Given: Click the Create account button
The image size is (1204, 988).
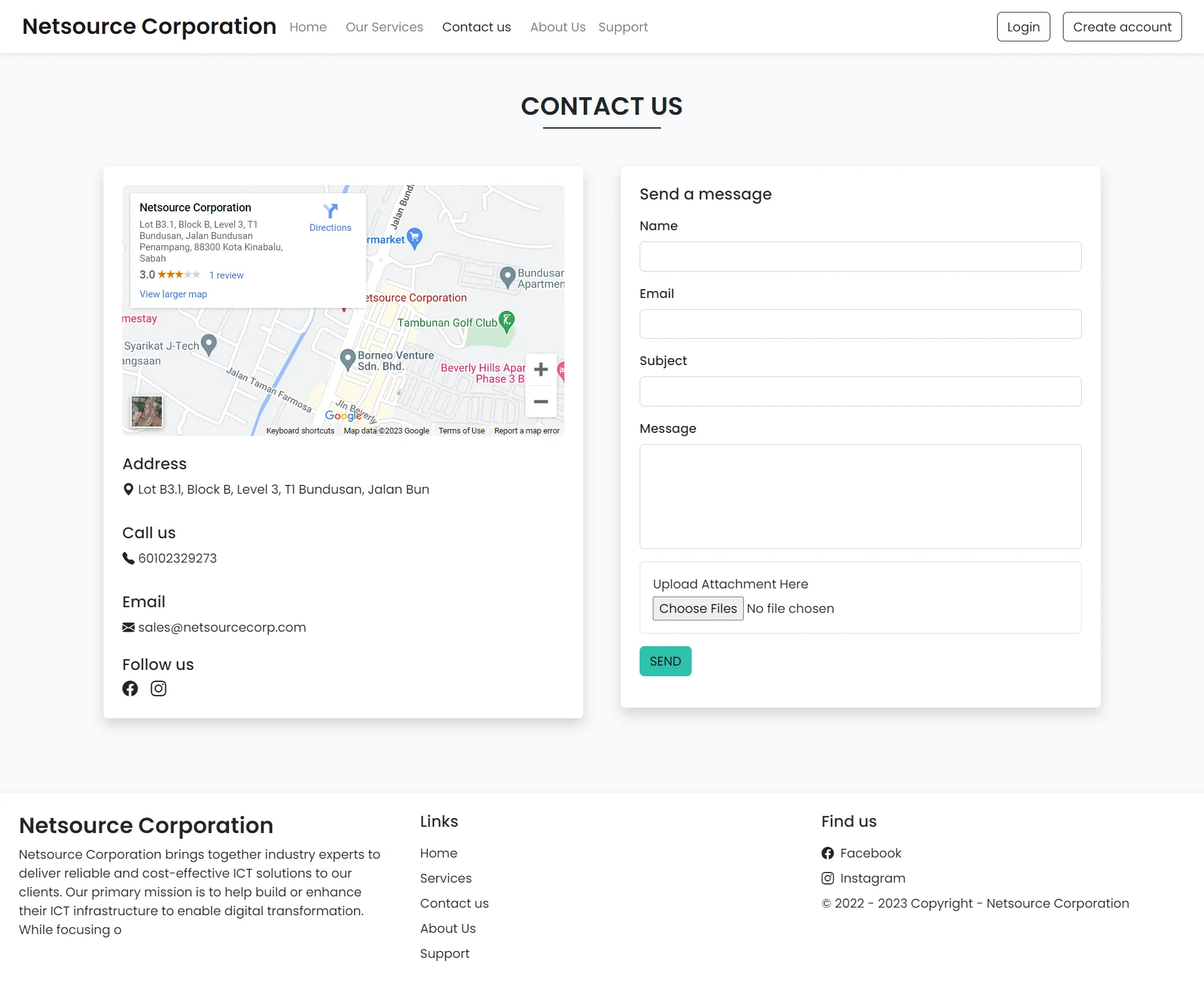Looking at the screenshot, I should click(1122, 27).
